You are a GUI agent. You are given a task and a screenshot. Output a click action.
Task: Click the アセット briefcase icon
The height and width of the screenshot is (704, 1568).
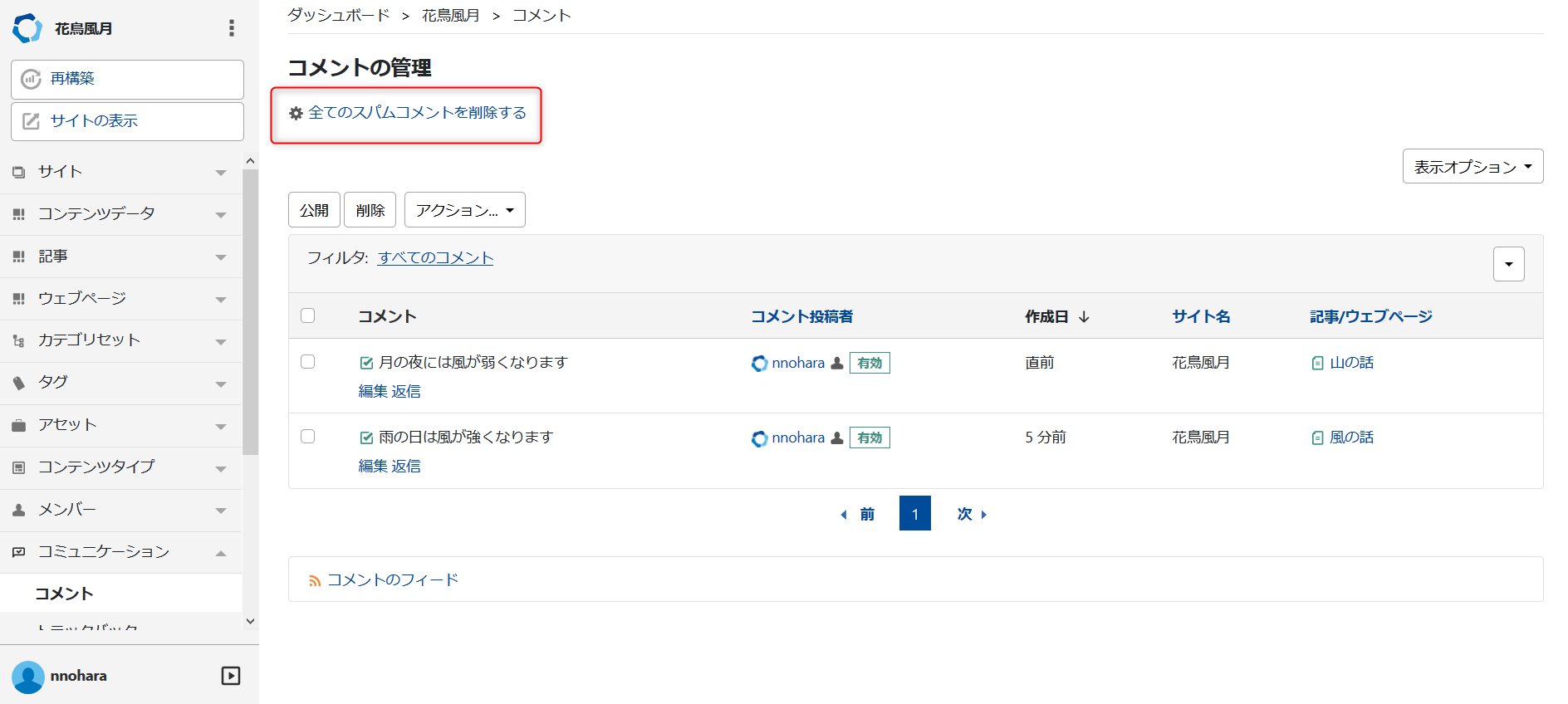19,425
